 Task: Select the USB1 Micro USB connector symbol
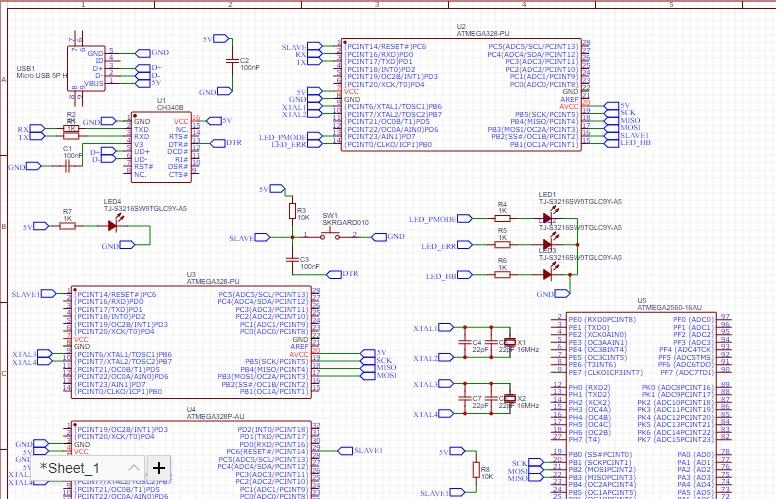(86, 69)
